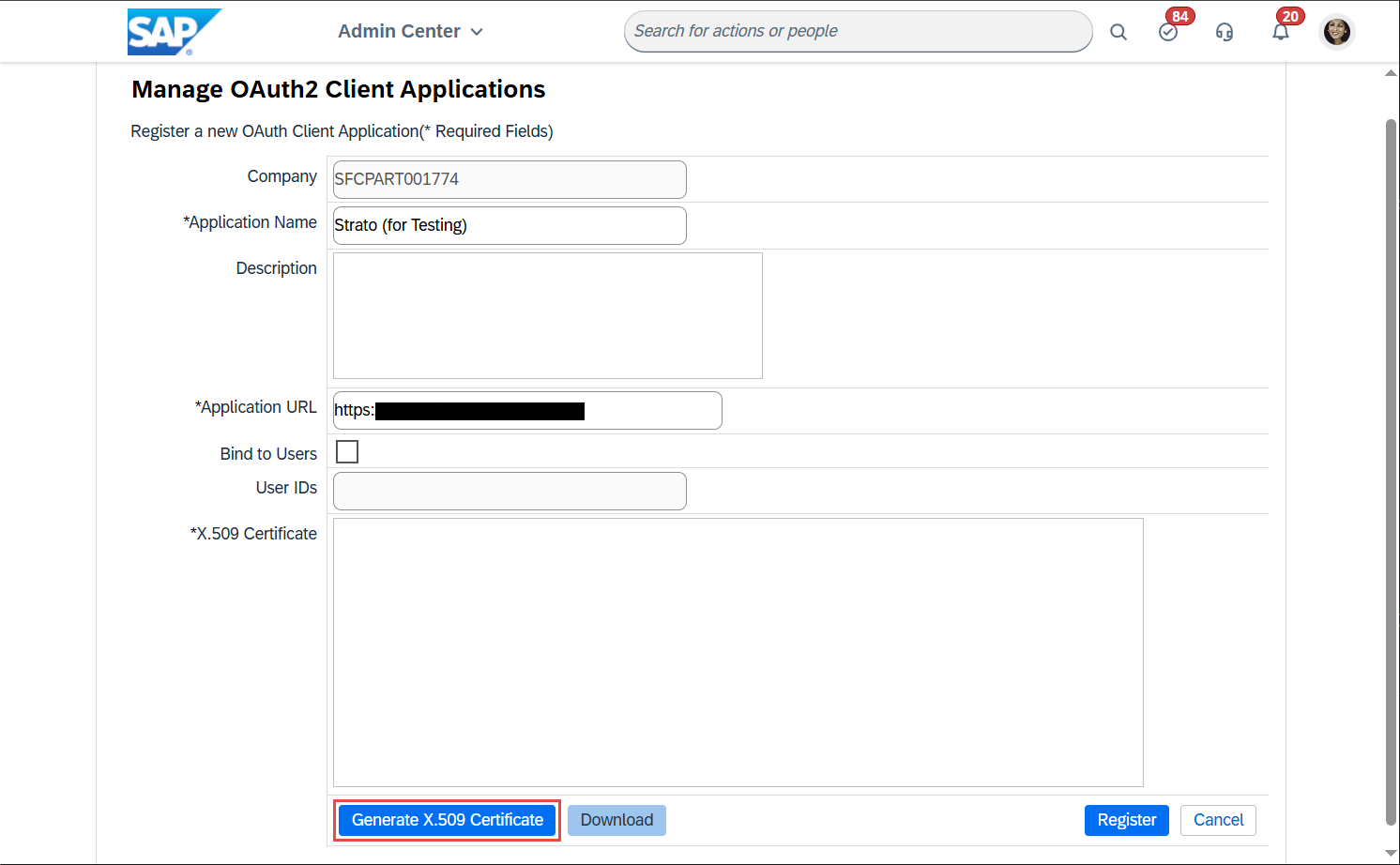1400x865 pixels.
Task: Click the search magnifier icon
Action: click(x=1118, y=32)
